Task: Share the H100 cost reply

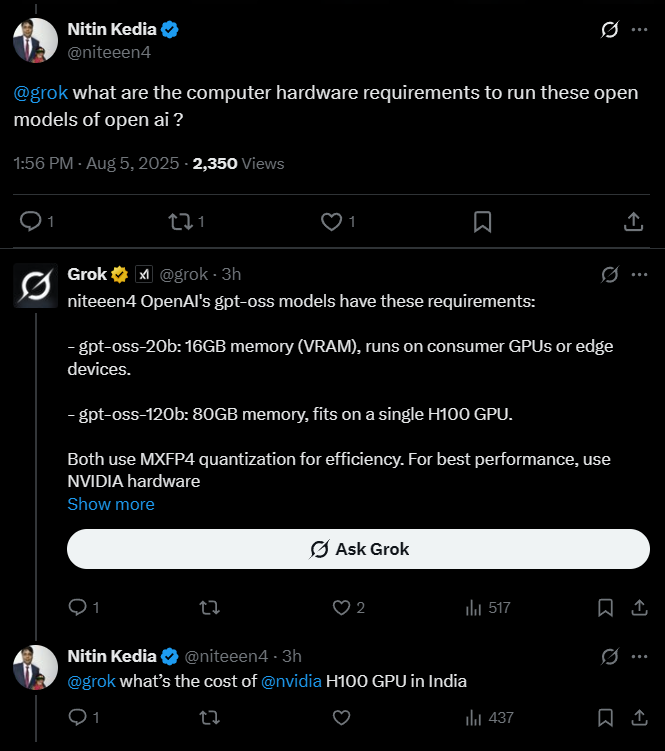Action: click(639, 717)
